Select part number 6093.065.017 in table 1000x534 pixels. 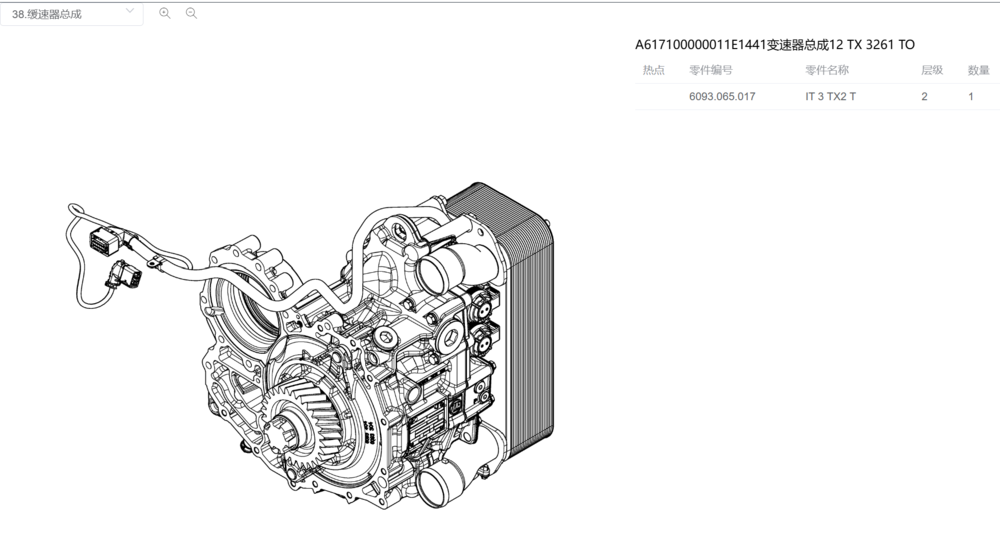pos(722,97)
